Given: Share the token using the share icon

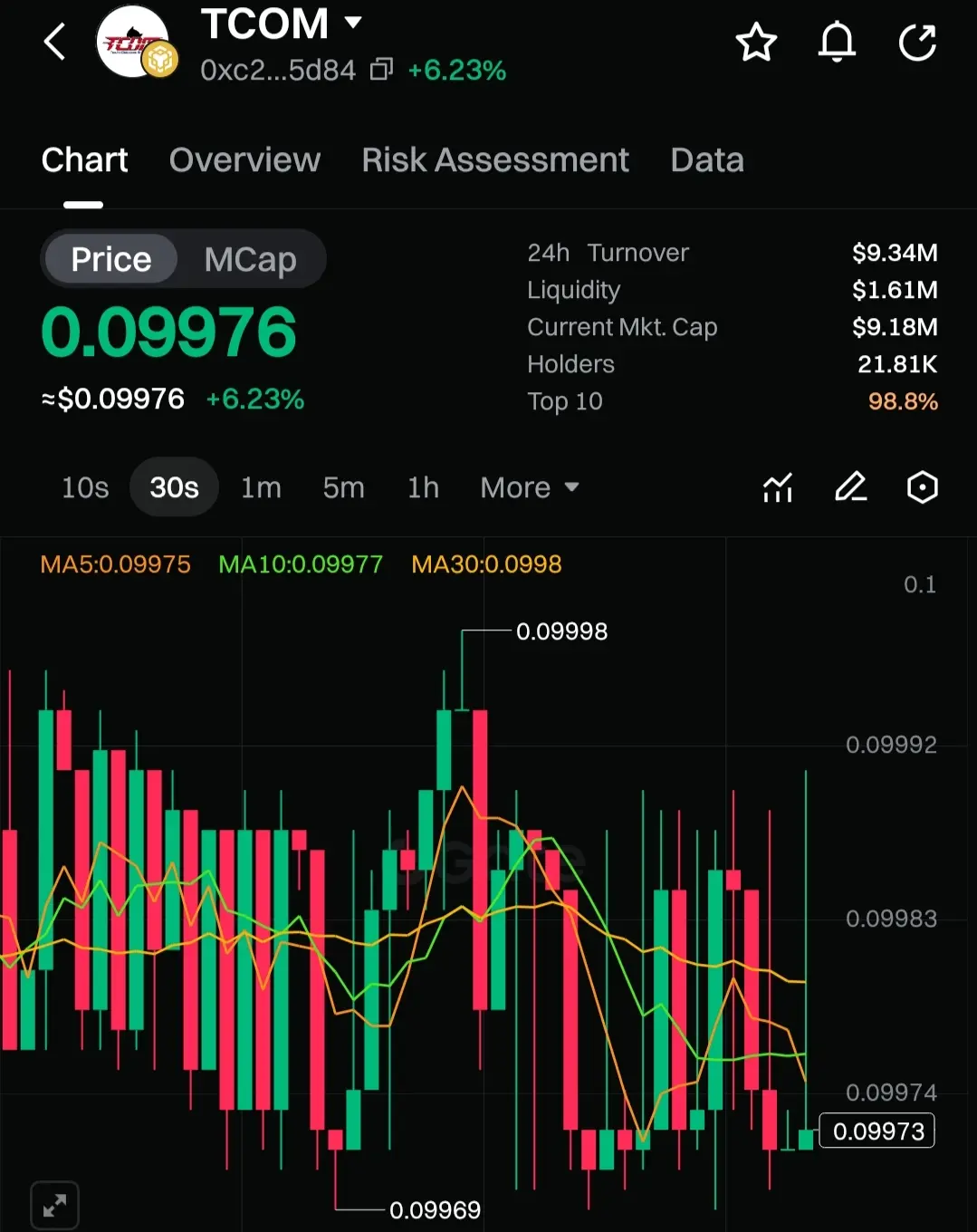Looking at the screenshot, I should (x=917, y=43).
